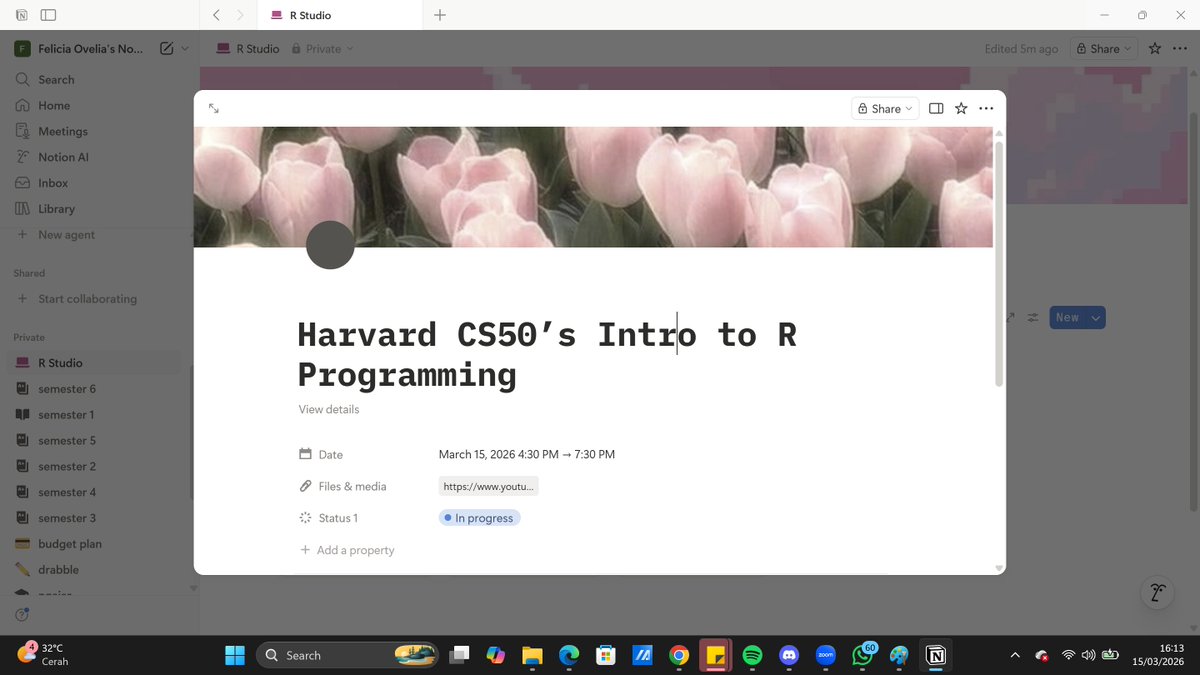Viewport: 1200px width, 675px height.
Task: Open the YouTube link in Files & media
Action: [x=489, y=486]
